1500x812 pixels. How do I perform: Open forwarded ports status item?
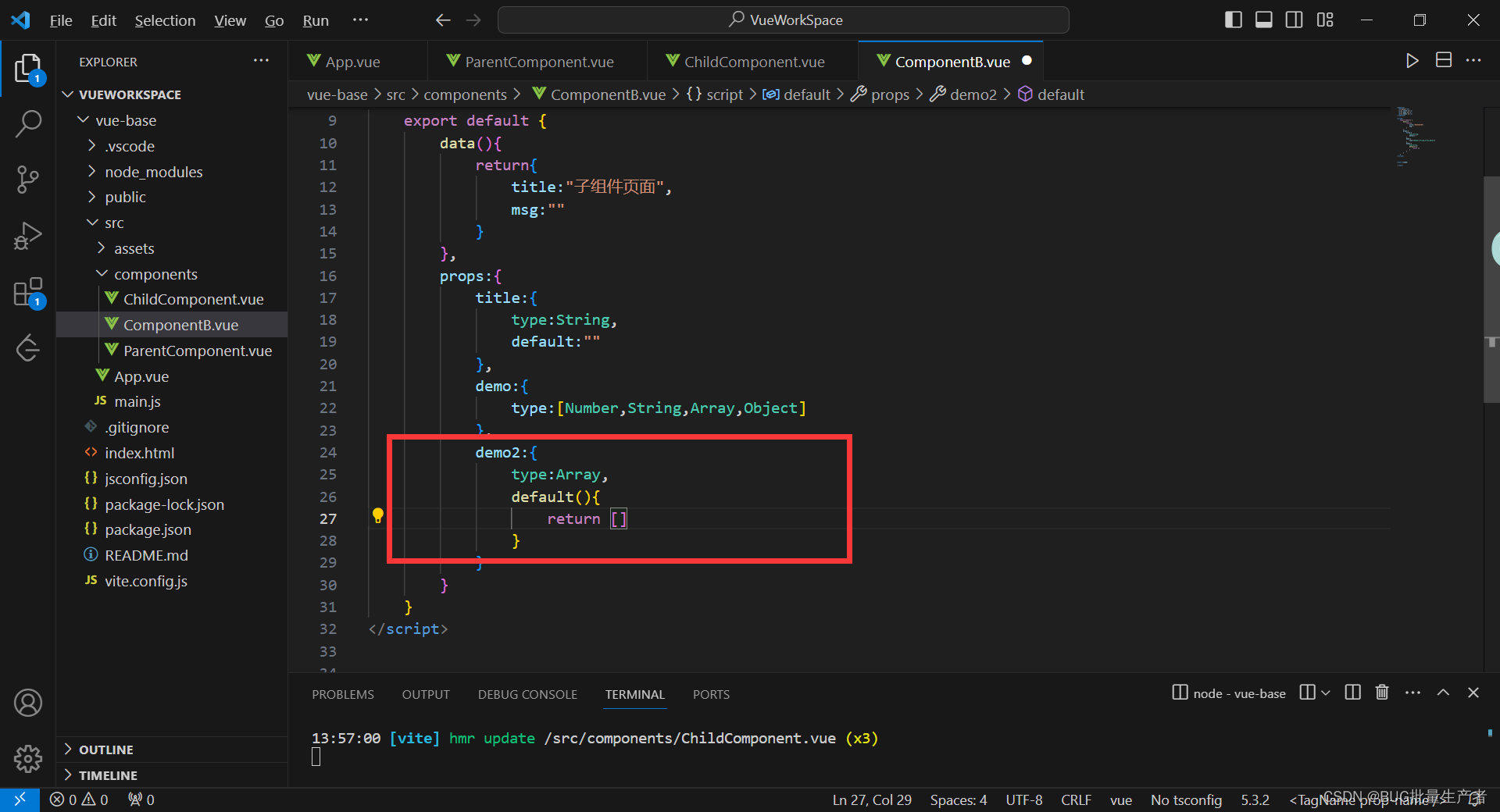coord(141,800)
